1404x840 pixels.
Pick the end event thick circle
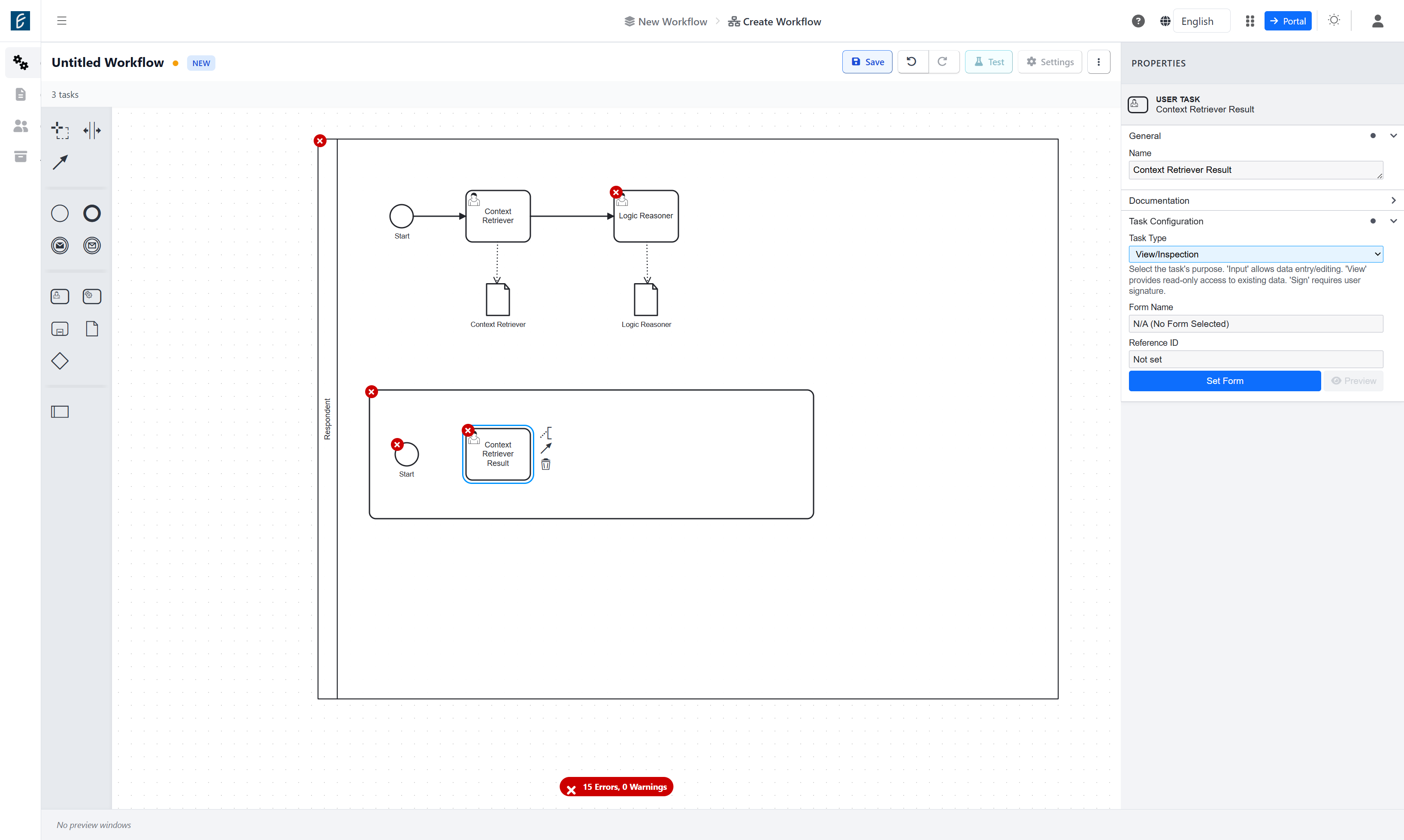[x=92, y=213]
